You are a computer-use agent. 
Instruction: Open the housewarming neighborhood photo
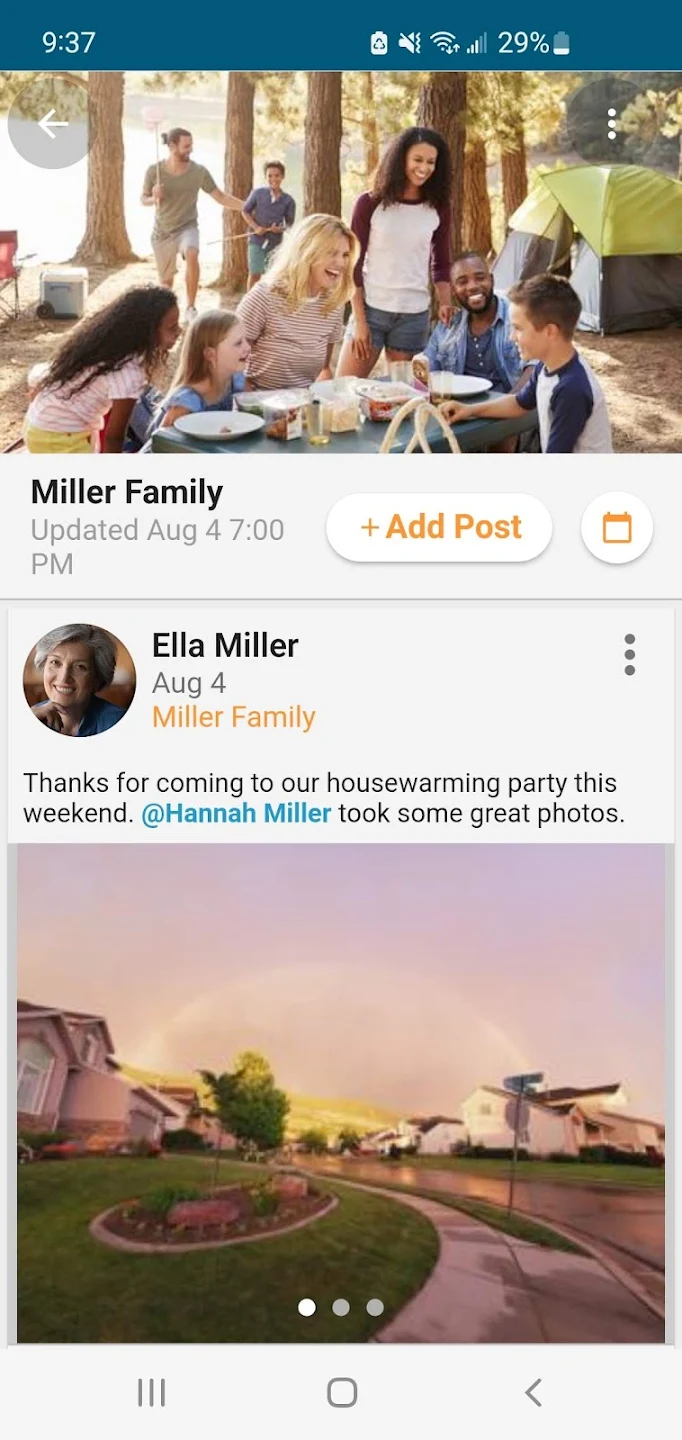coord(341,1093)
